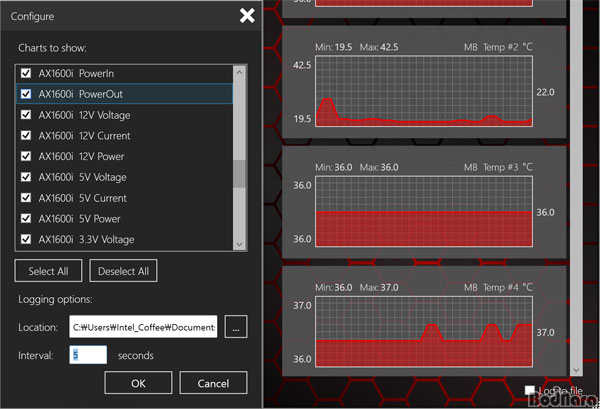Toggle AX1600i PowerOut checkbox
Viewport: 600px width, 409px height.
point(26,94)
